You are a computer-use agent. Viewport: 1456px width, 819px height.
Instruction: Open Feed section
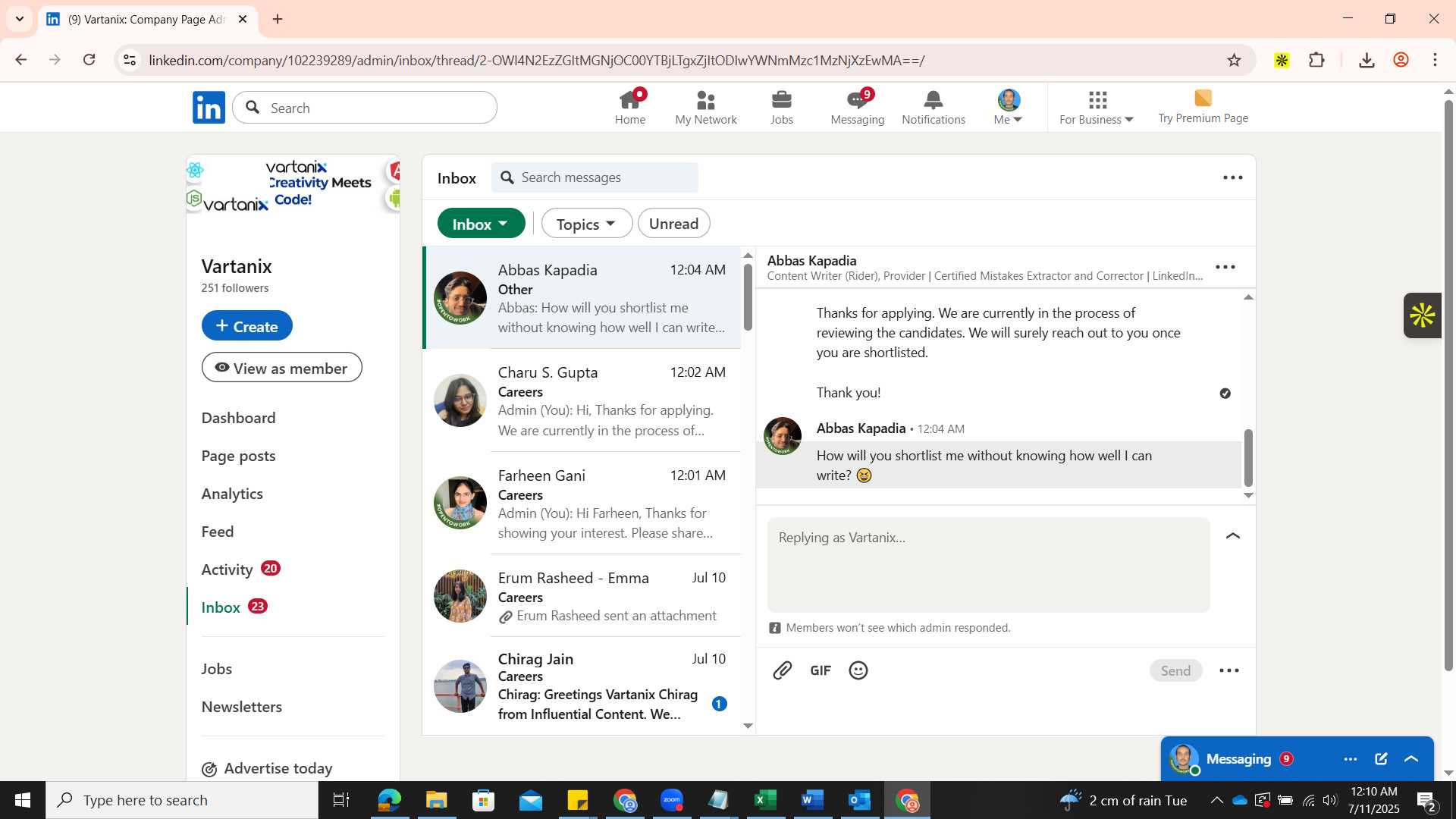[x=218, y=532]
